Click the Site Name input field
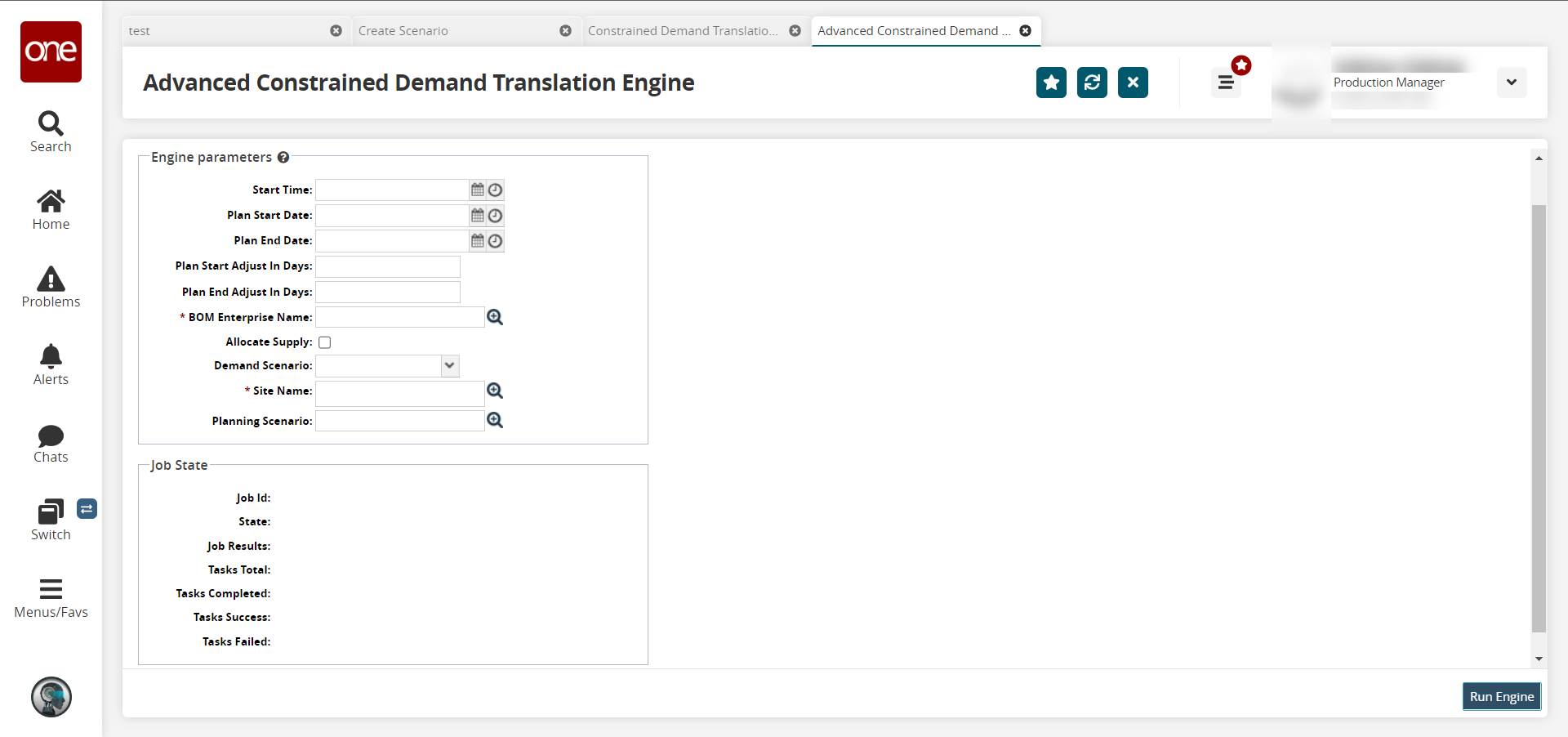The height and width of the screenshot is (737, 1568). tap(400, 394)
